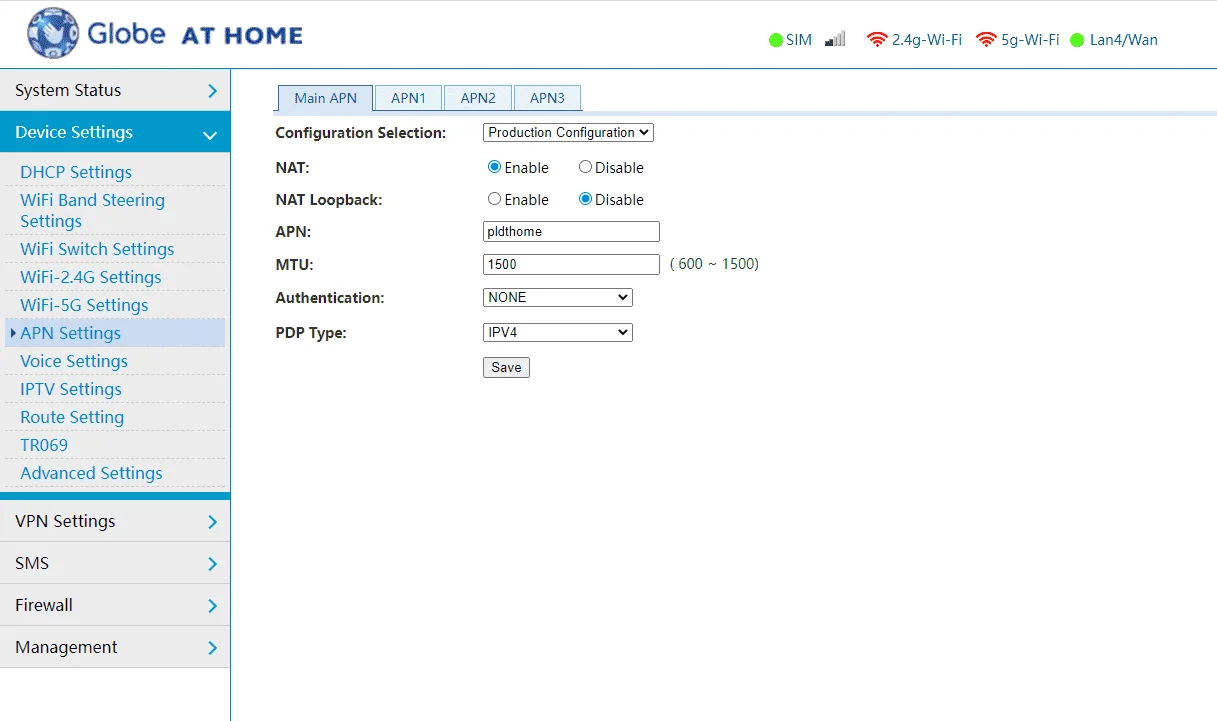Screen dimensions: 1217x721
Task: Switch to the APN2 tab
Action: [x=478, y=98]
